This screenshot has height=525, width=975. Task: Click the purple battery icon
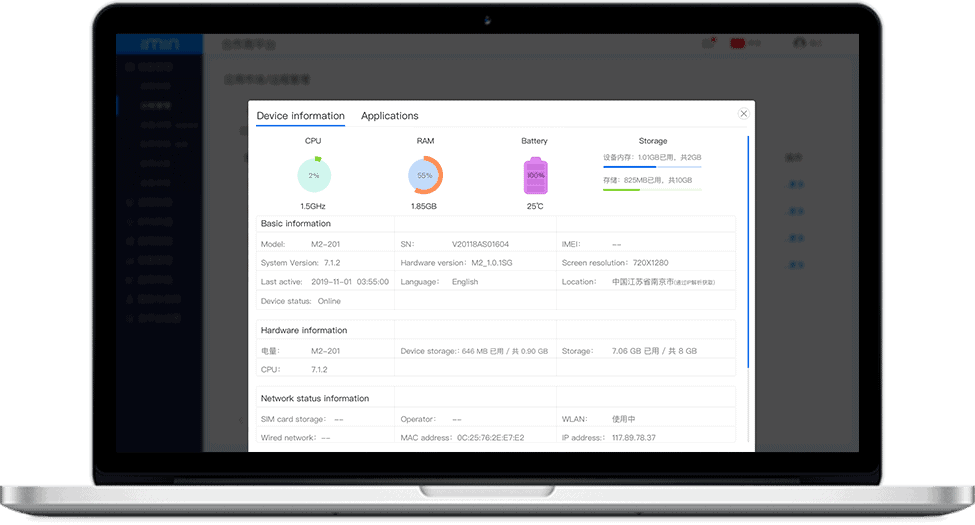pyautogui.click(x=535, y=175)
